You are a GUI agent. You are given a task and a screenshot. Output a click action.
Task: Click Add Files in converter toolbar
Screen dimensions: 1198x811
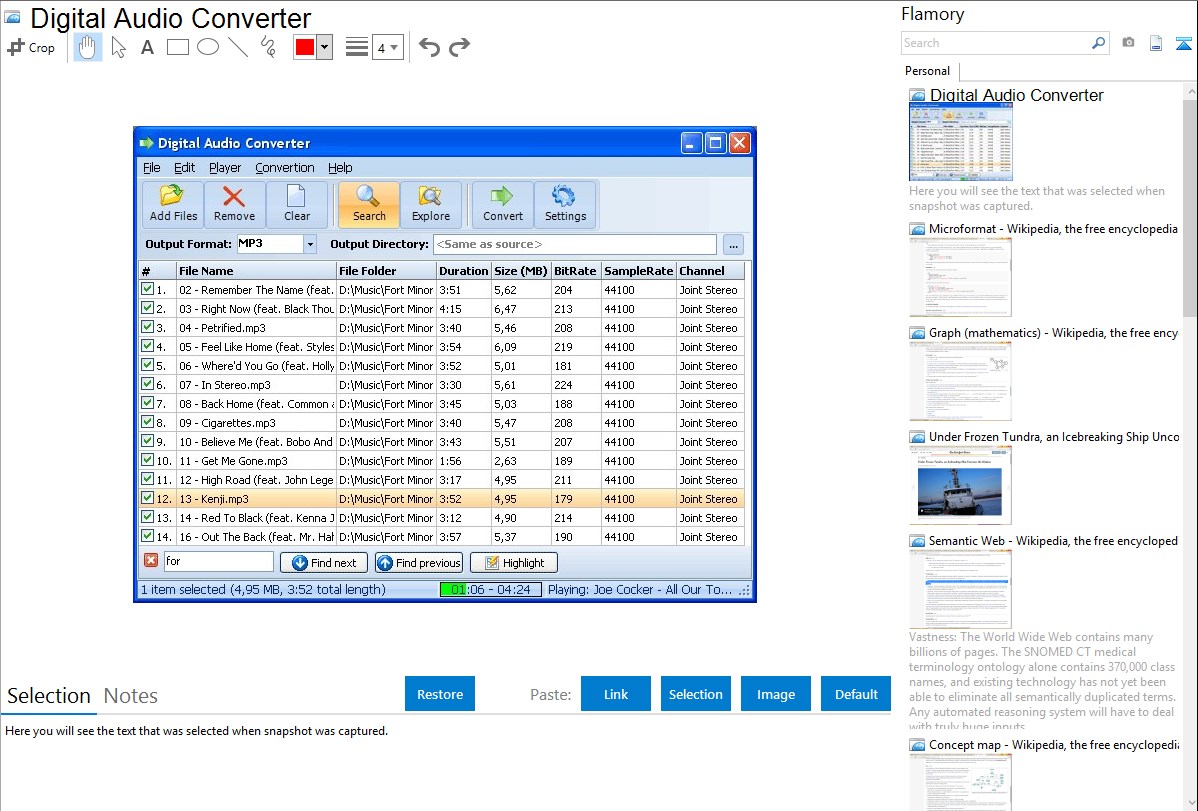tap(173, 204)
